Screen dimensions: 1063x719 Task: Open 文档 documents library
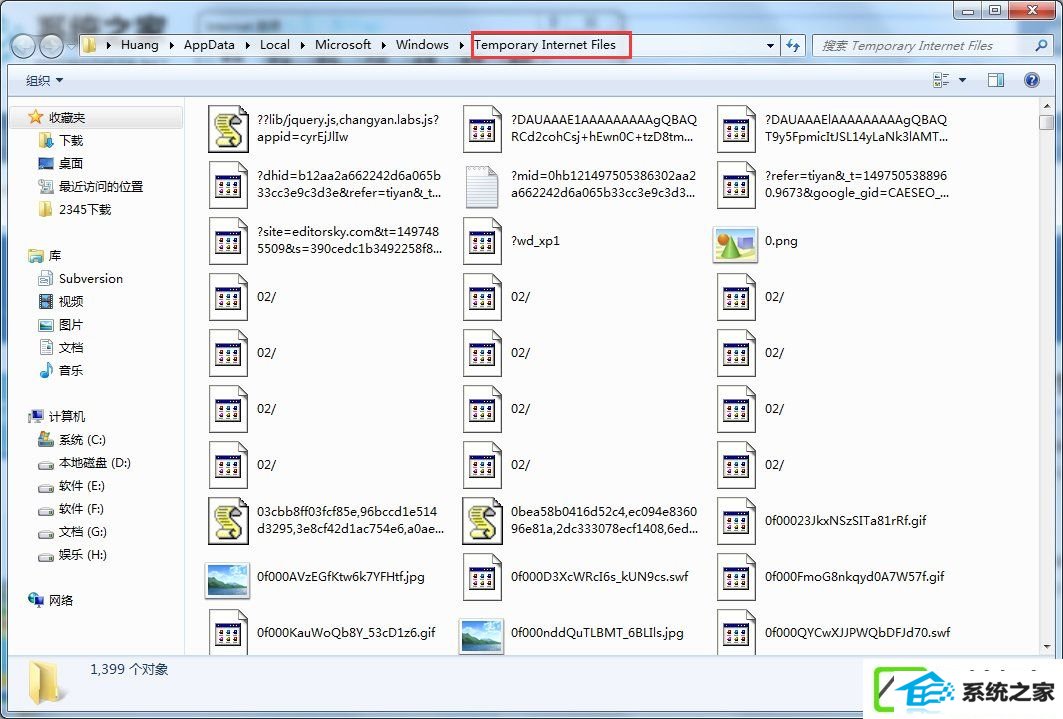(x=71, y=348)
